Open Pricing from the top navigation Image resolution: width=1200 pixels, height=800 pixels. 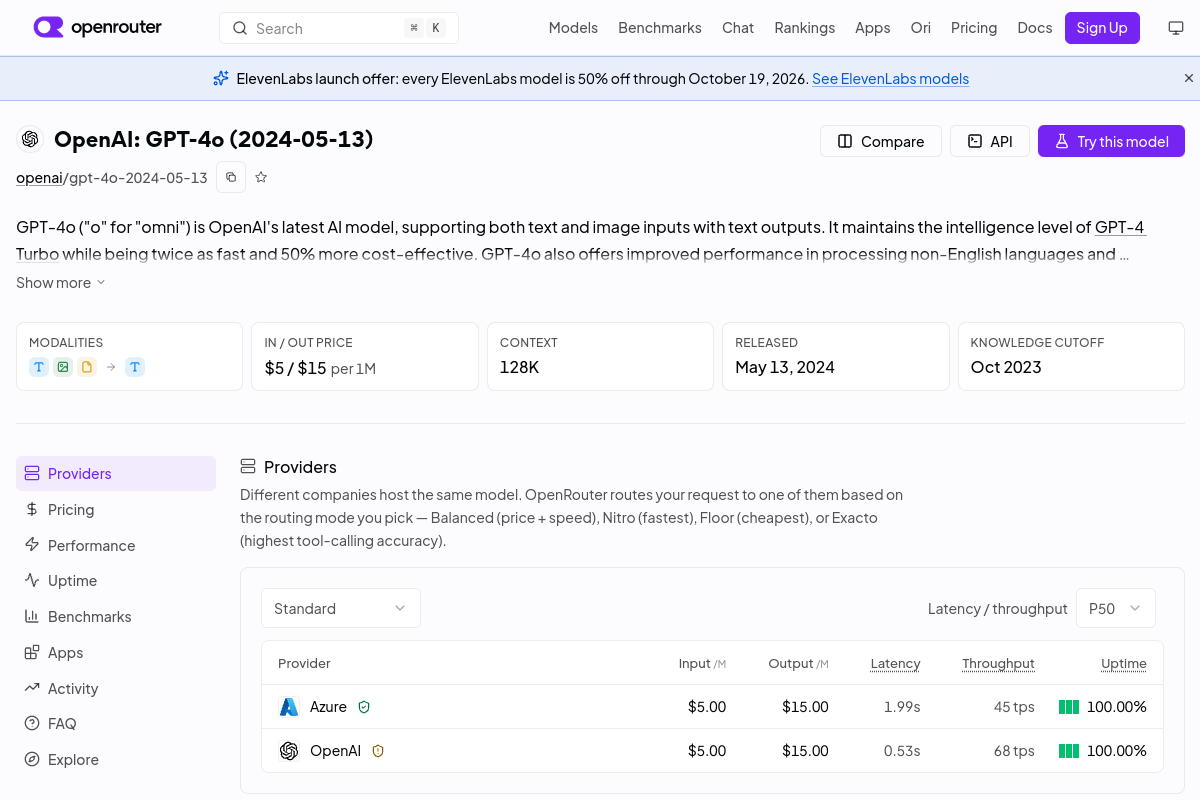(974, 28)
